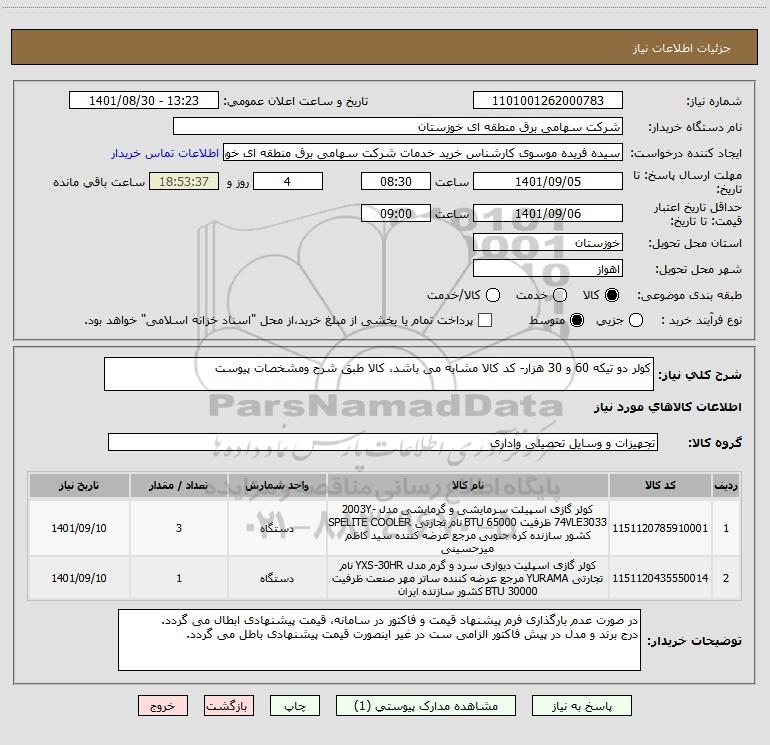Click row 1 need date 1401/09/10
The image size is (770, 745).
pos(79,528)
